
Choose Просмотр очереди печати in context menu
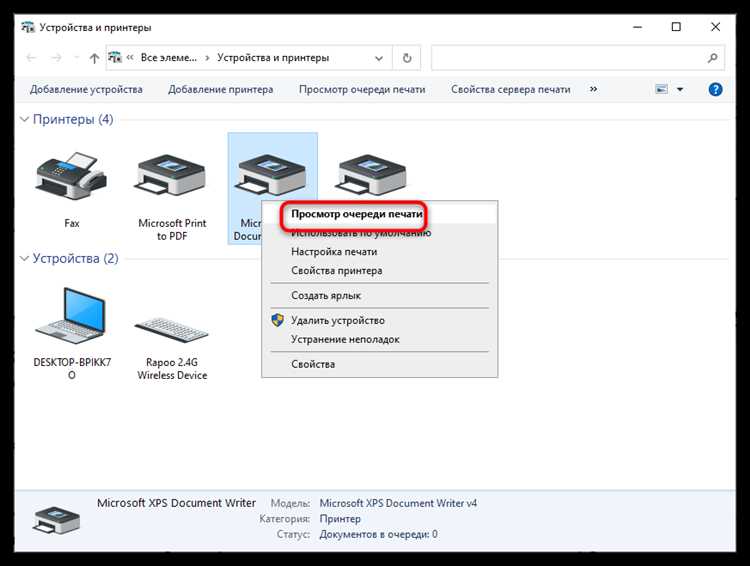[357, 214]
